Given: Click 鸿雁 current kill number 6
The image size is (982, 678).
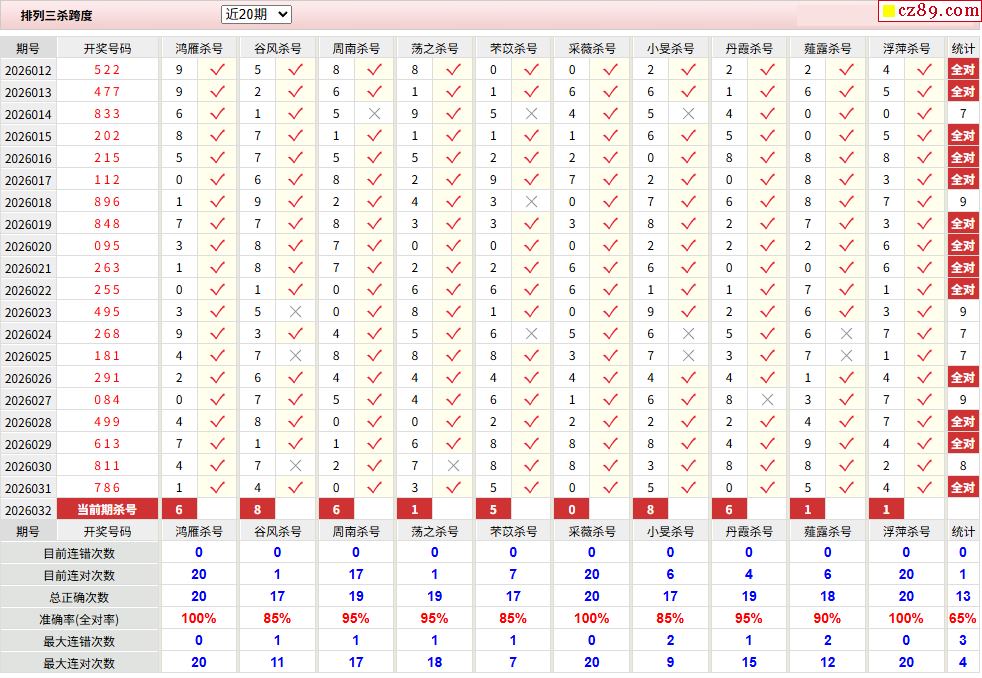Looking at the screenshot, I should coord(179,510).
